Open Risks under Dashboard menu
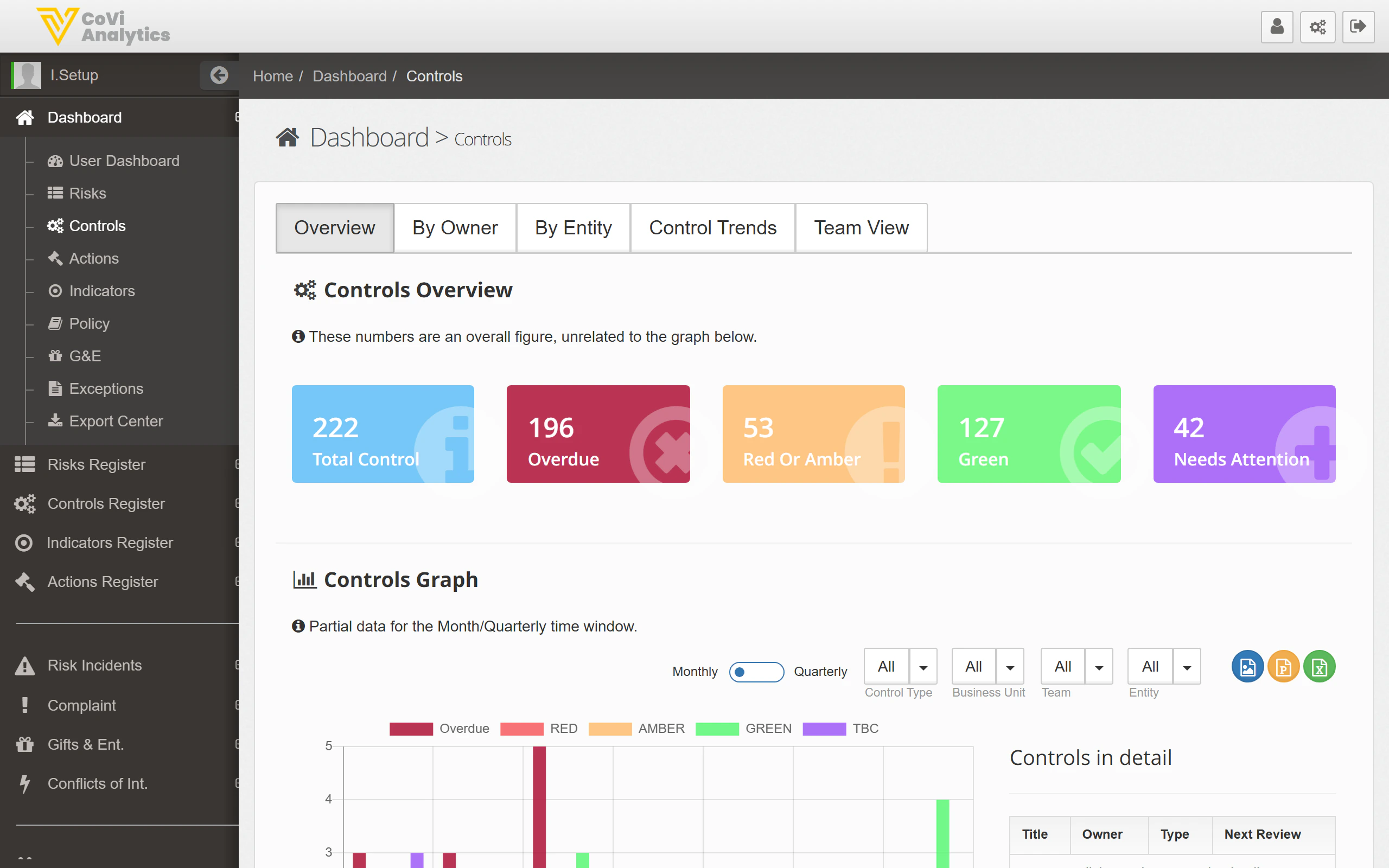The height and width of the screenshot is (868, 1389). [x=77, y=194]
